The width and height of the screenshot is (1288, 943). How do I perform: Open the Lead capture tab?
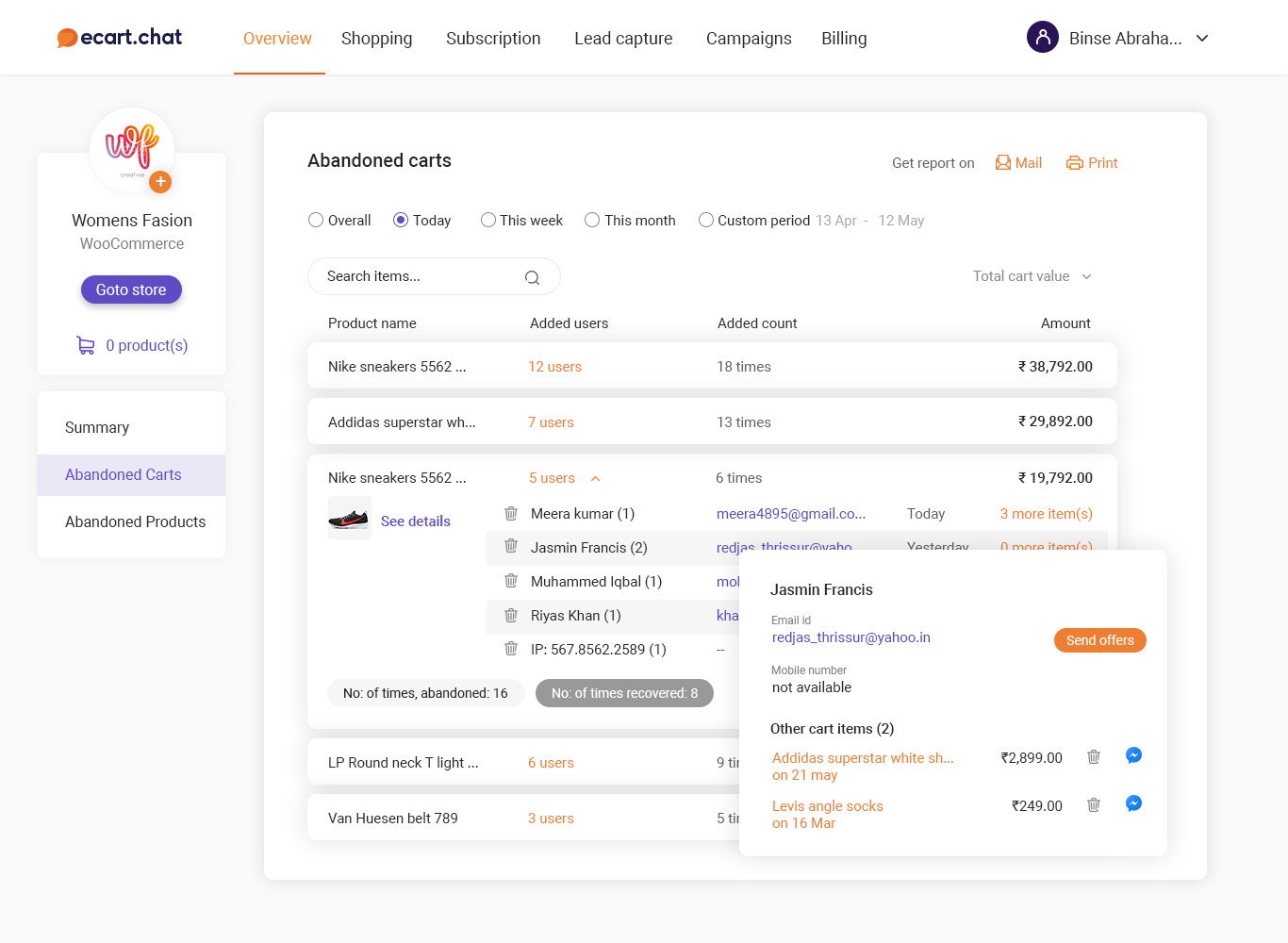[x=623, y=39]
